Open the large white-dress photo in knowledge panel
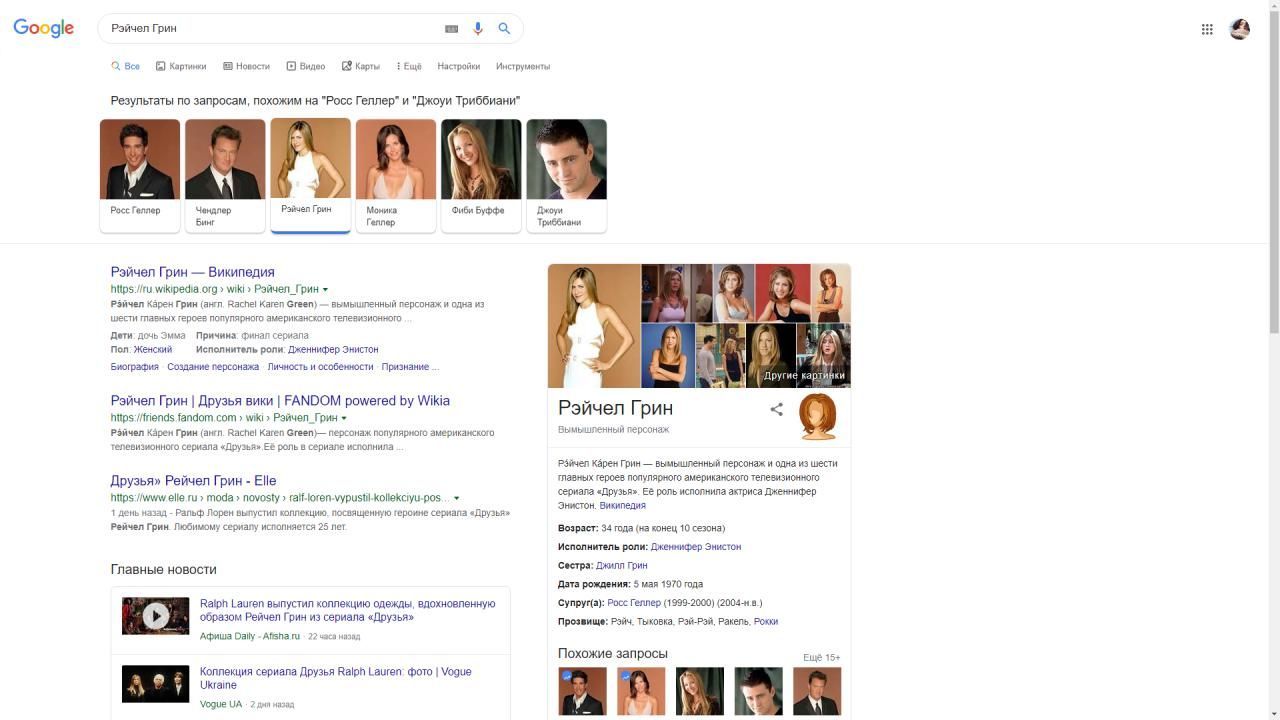1280x720 pixels. (x=594, y=325)
